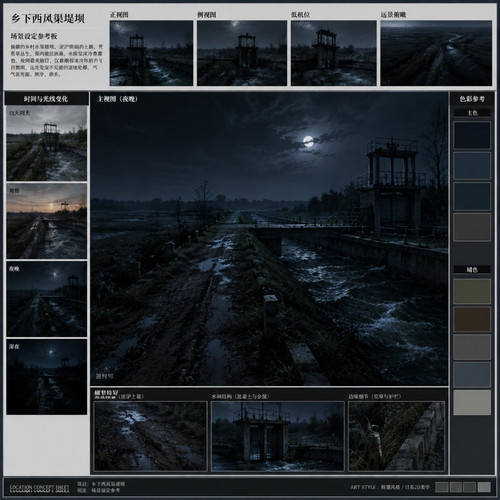This screenshot has height=500, width=500.
Task: Pick the darkest navy main color swatch
Action: click(x=472, y=135)
